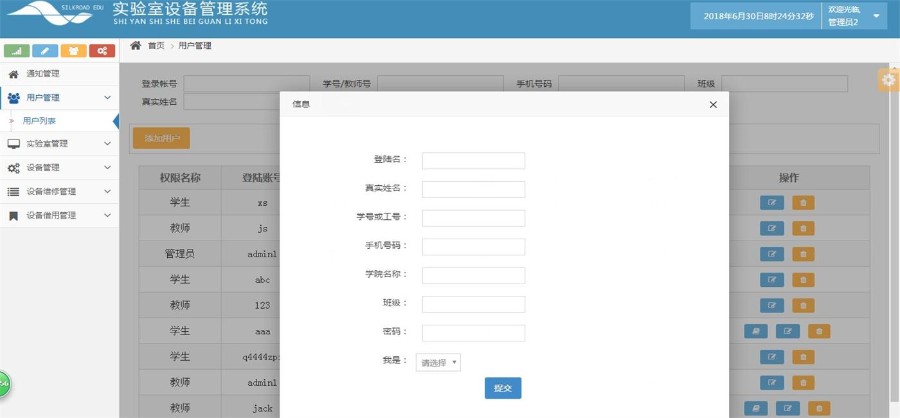Focus the 真实姓名 dialog input field

click(x=474, y=189)
